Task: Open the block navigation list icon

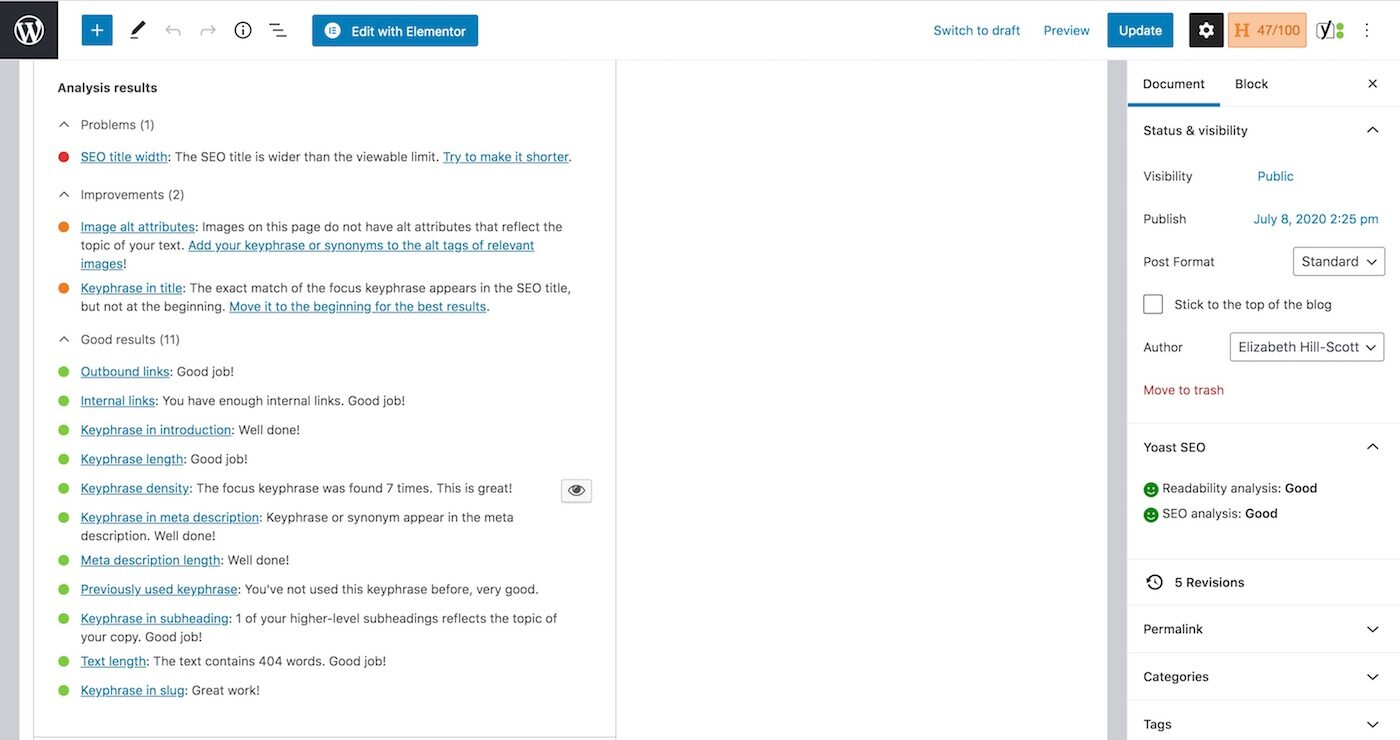Action: [x=278, y=30]
